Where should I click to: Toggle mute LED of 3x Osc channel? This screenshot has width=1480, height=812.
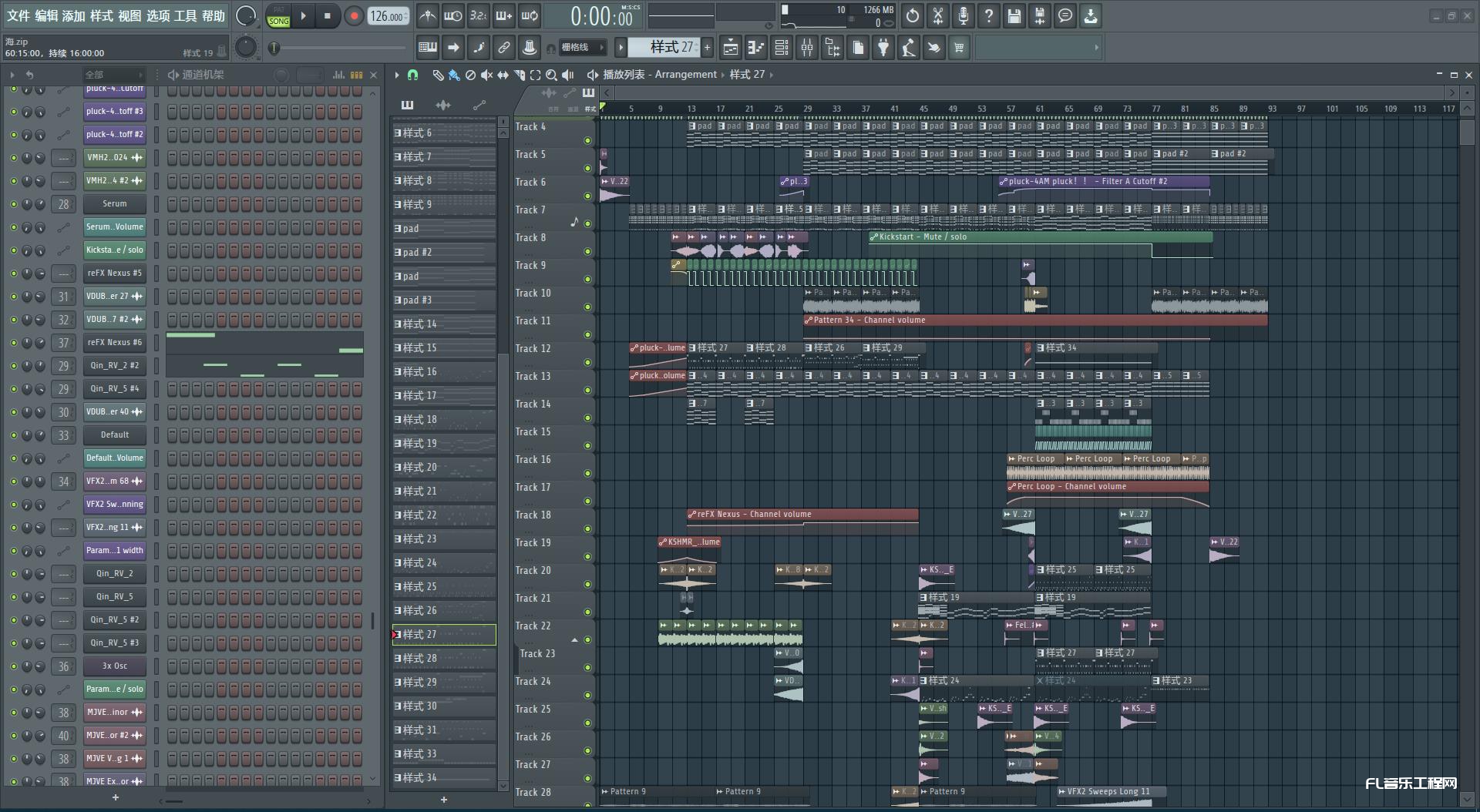pyautogui.click(x=13, y=666)
